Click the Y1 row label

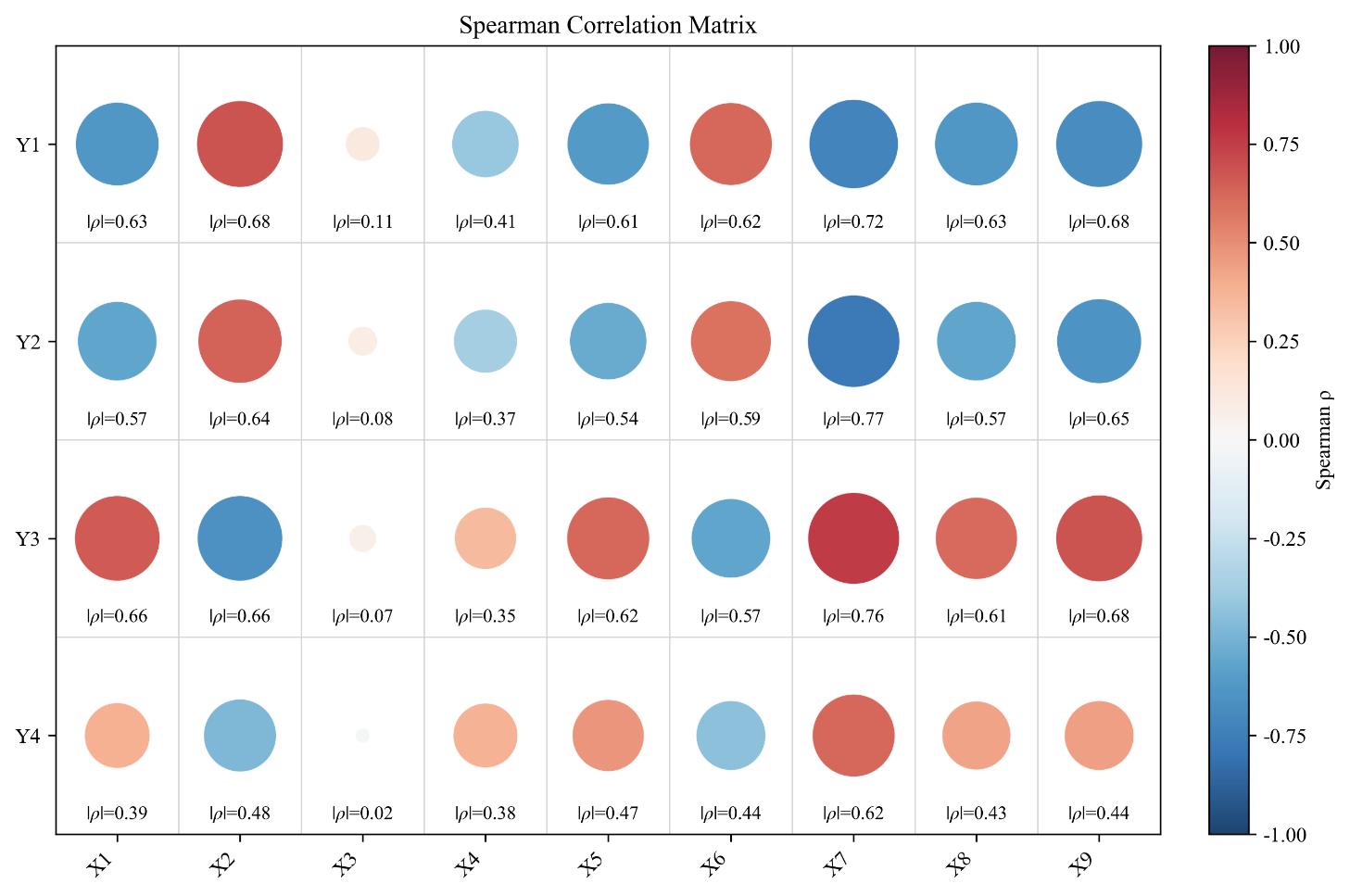click(x=29, y=145)
